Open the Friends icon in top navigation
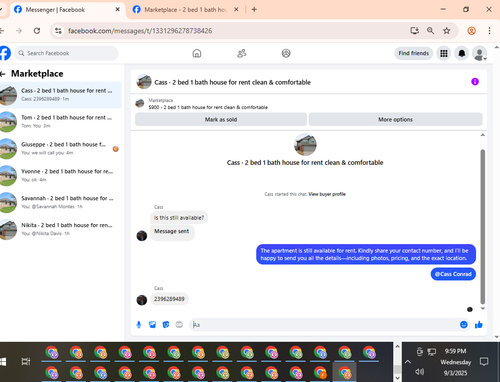Screen dimensions: 500x382 pyautogui.click(x=242, y=53)
